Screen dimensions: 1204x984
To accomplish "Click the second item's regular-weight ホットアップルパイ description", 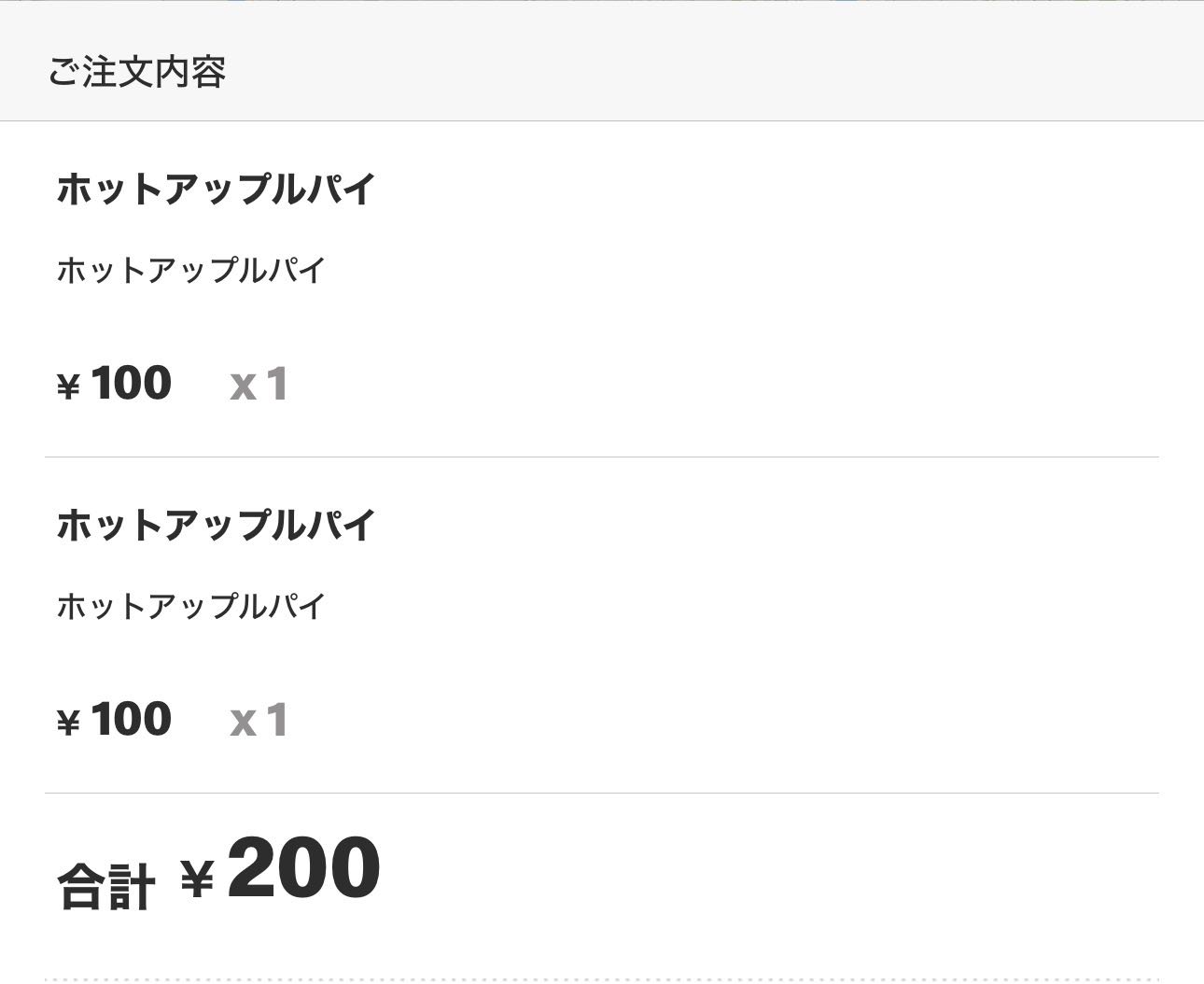I will (x=190, y=607).
